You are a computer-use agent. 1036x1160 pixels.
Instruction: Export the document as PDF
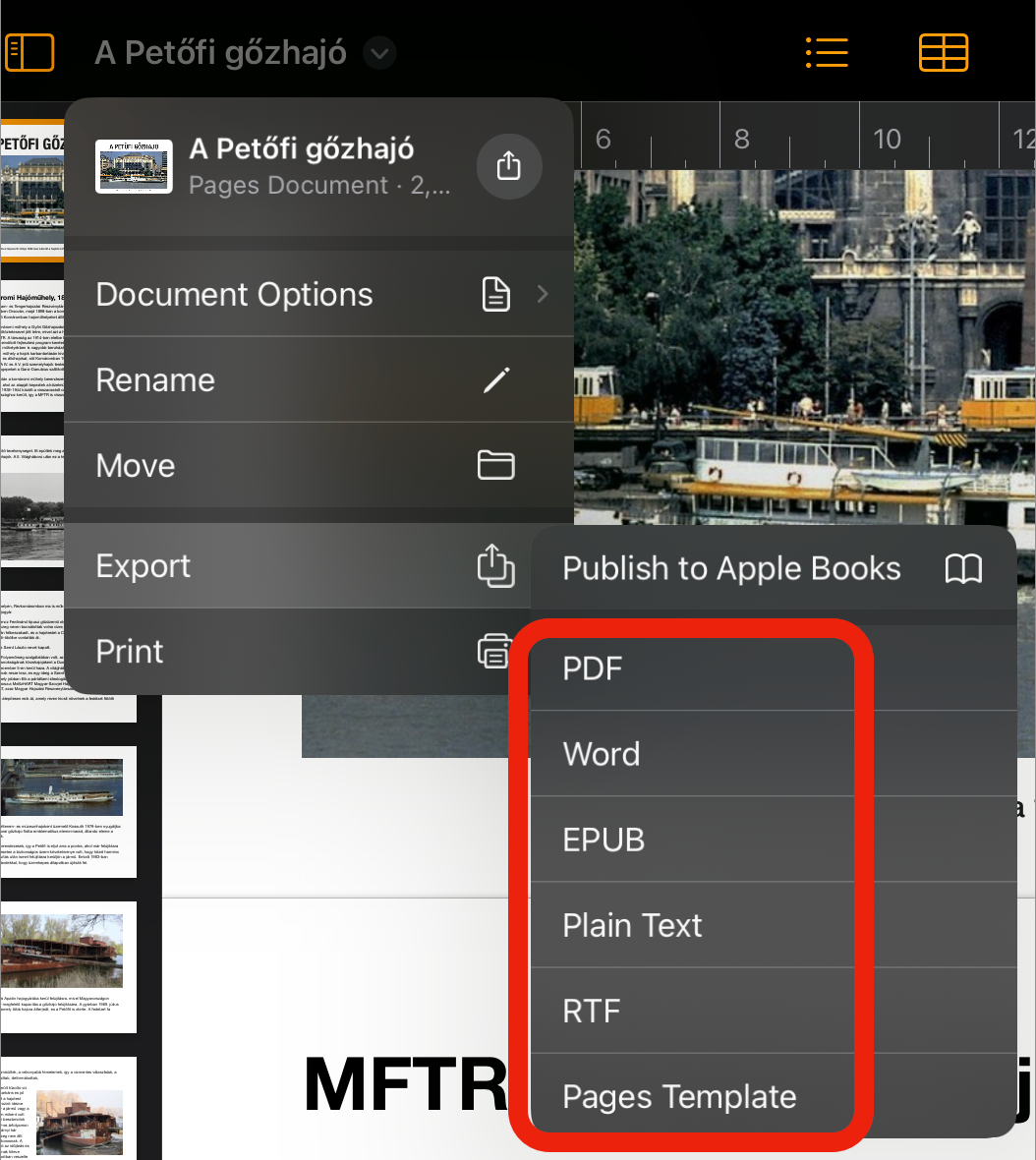[x=774, y=668]
